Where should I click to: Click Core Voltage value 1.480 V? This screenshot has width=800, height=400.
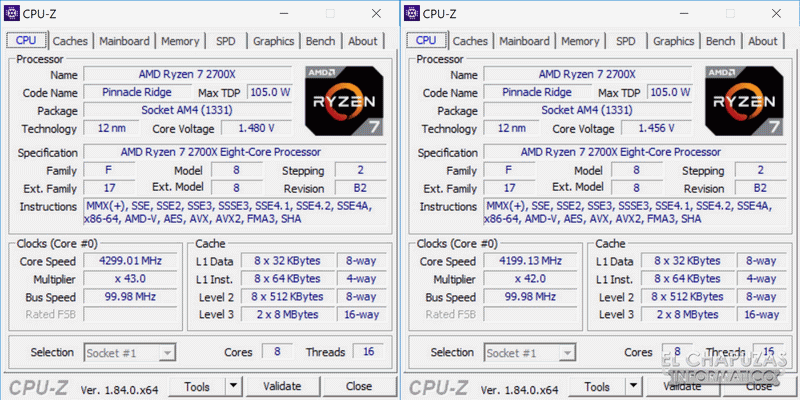[256, 128]
